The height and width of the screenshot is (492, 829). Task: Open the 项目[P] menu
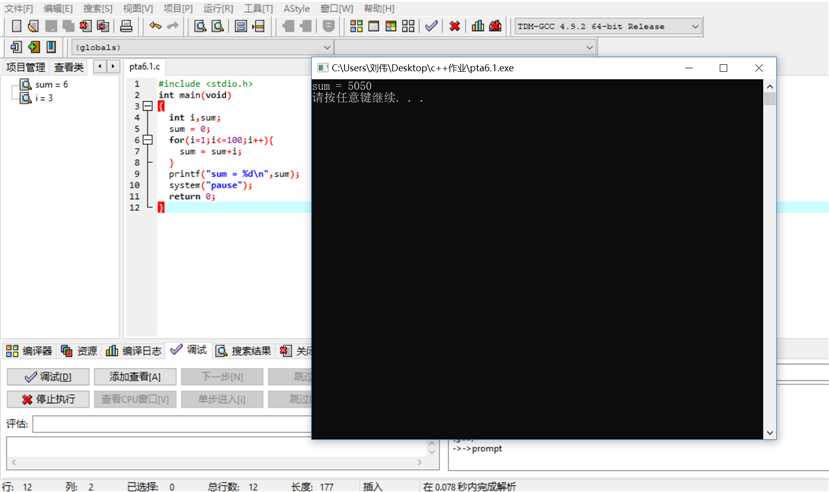178,8
